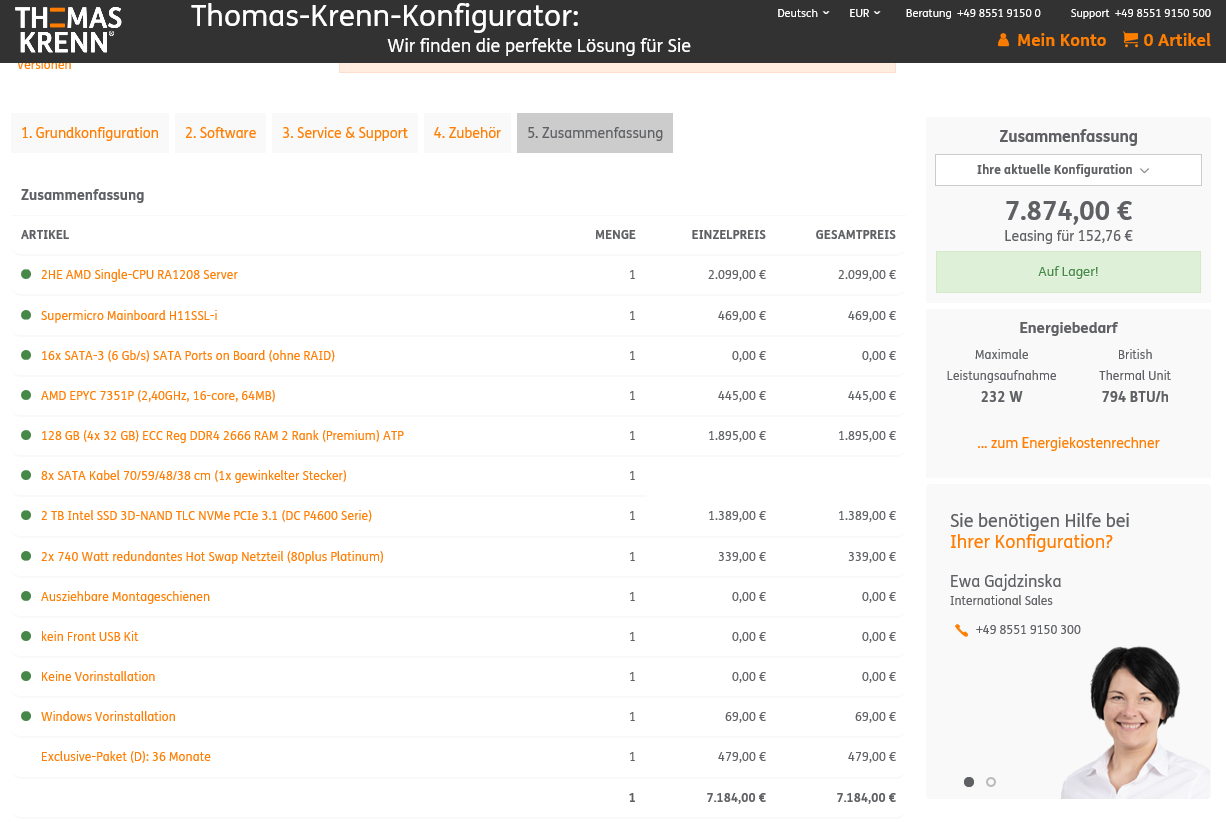The height and width of the screenshot is (822, 1226).
Task: Open the EUR currency dropdown
Action: point(865,13)
